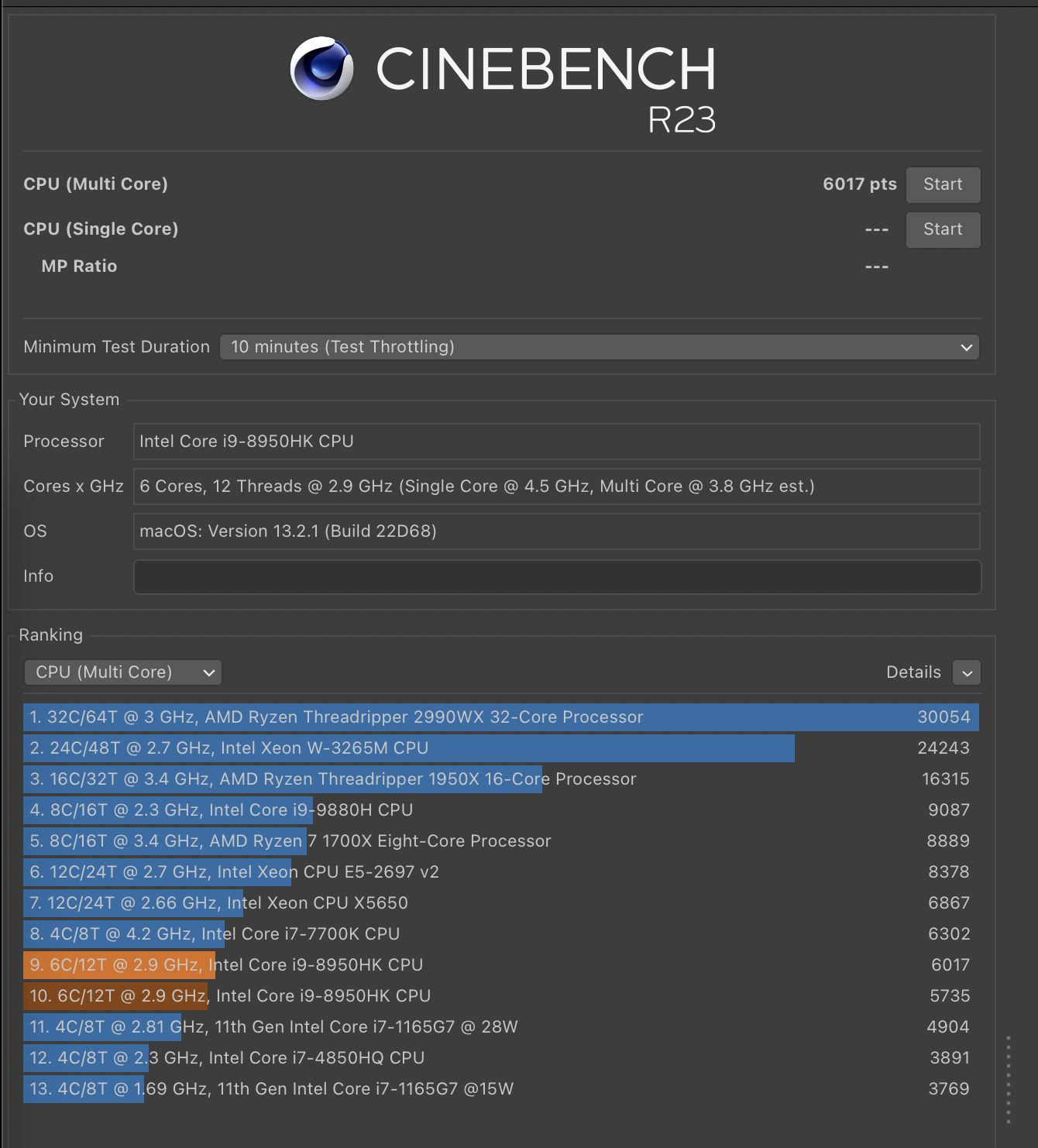Open the CPU (Multi Core) ranking dropdown
The height and width of the screenshot is (1148, 1038).
(123, 672)
